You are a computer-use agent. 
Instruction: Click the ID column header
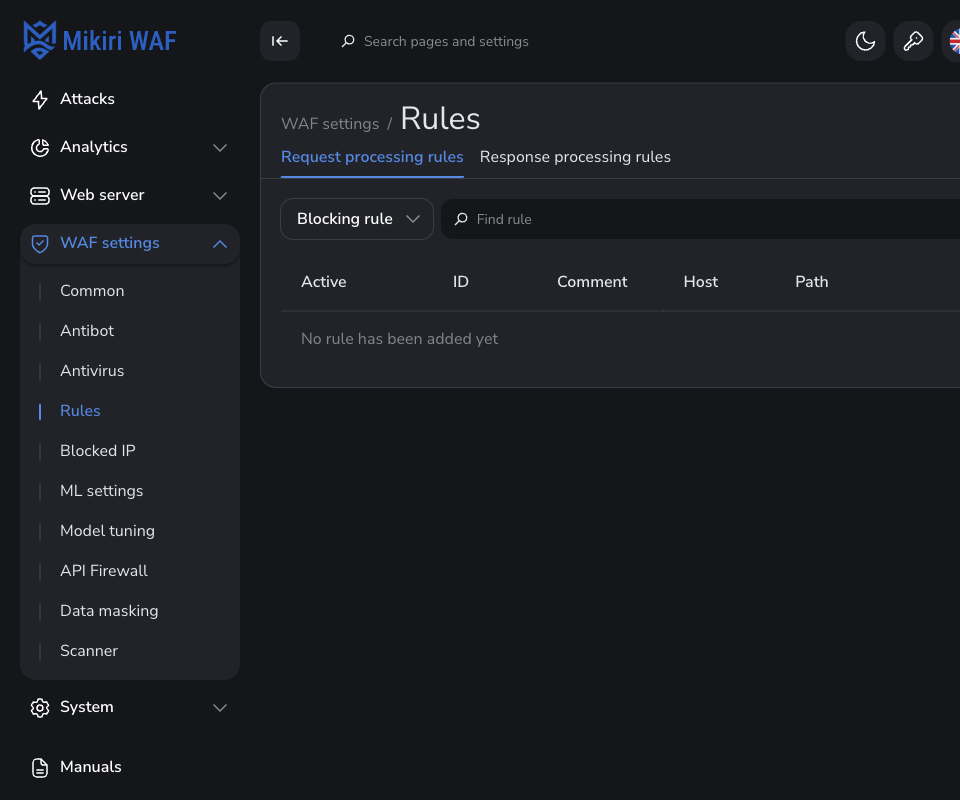click(460, 282)
